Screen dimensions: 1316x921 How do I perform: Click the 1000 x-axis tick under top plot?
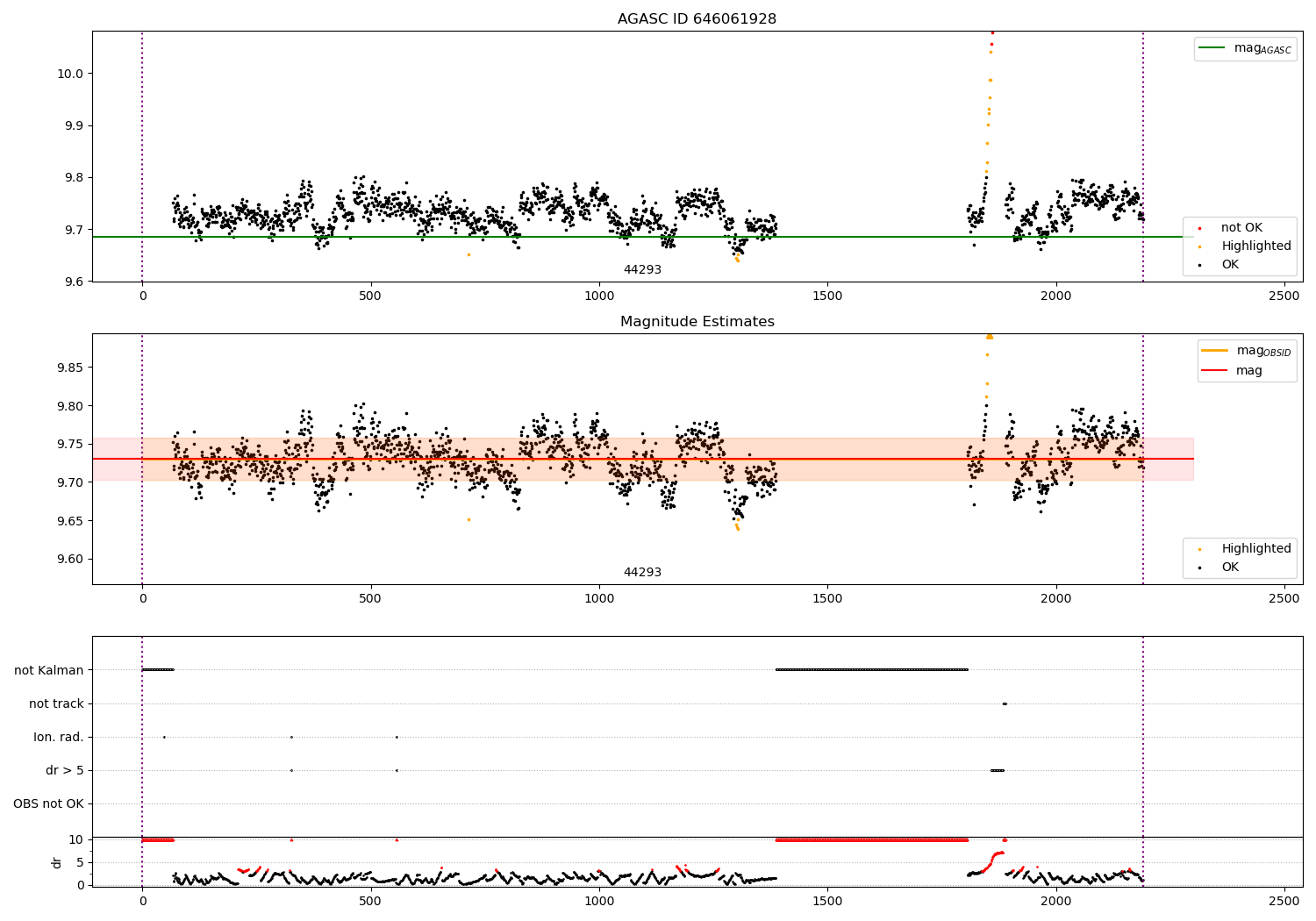599,296
